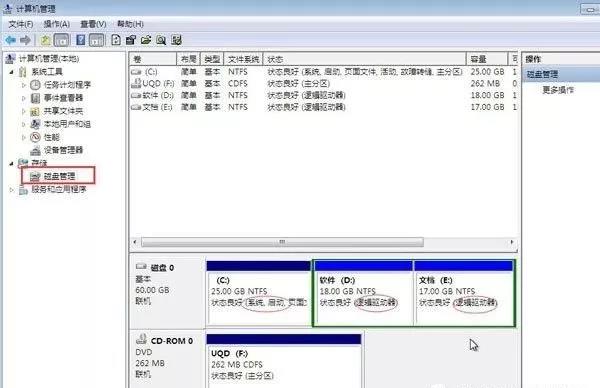This screenshot has height=388, width=600.
Task: Click the Refresh page toolbar icon
Action: pyautogui.click(x=116, y=40)
